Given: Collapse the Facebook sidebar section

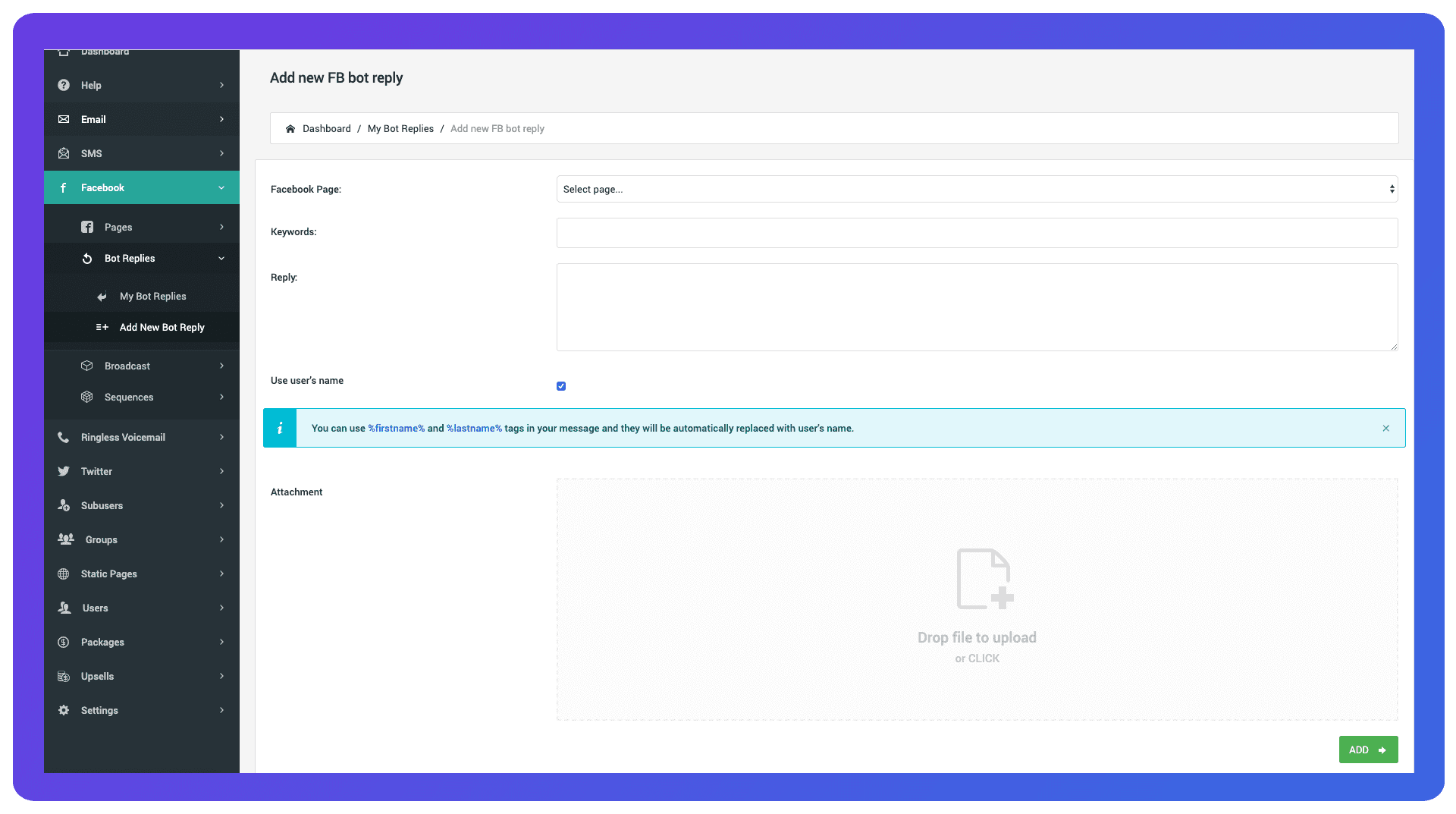Looking at the screenshot, I should (221, 188).
